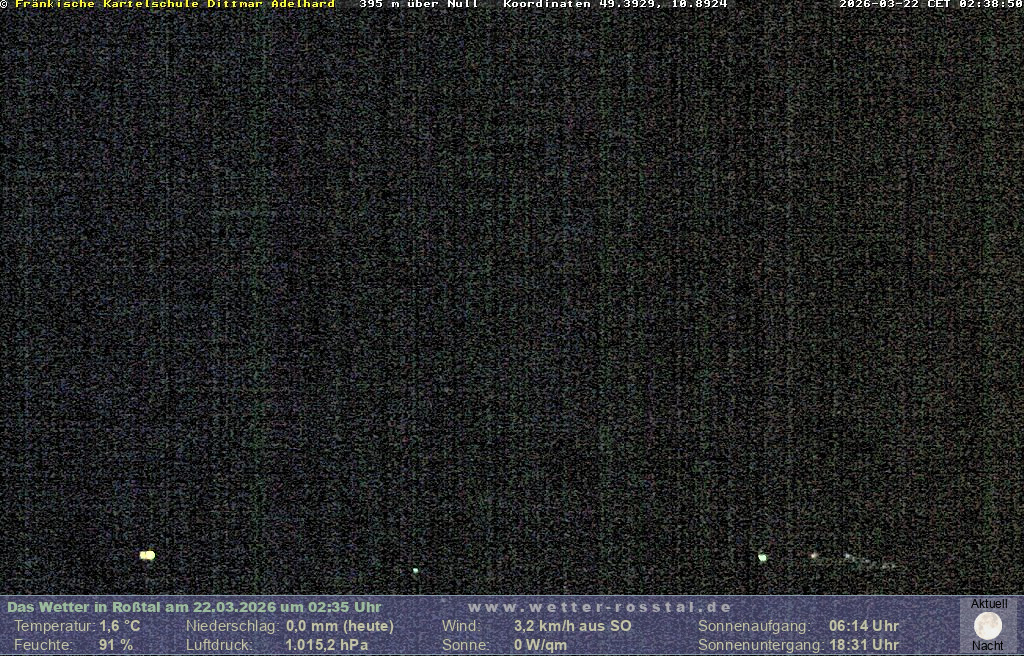Click the Sonnenuntergang time 18:31 Uhr
This screenshot has width=1024, height=656.
[x=864, y=645]
